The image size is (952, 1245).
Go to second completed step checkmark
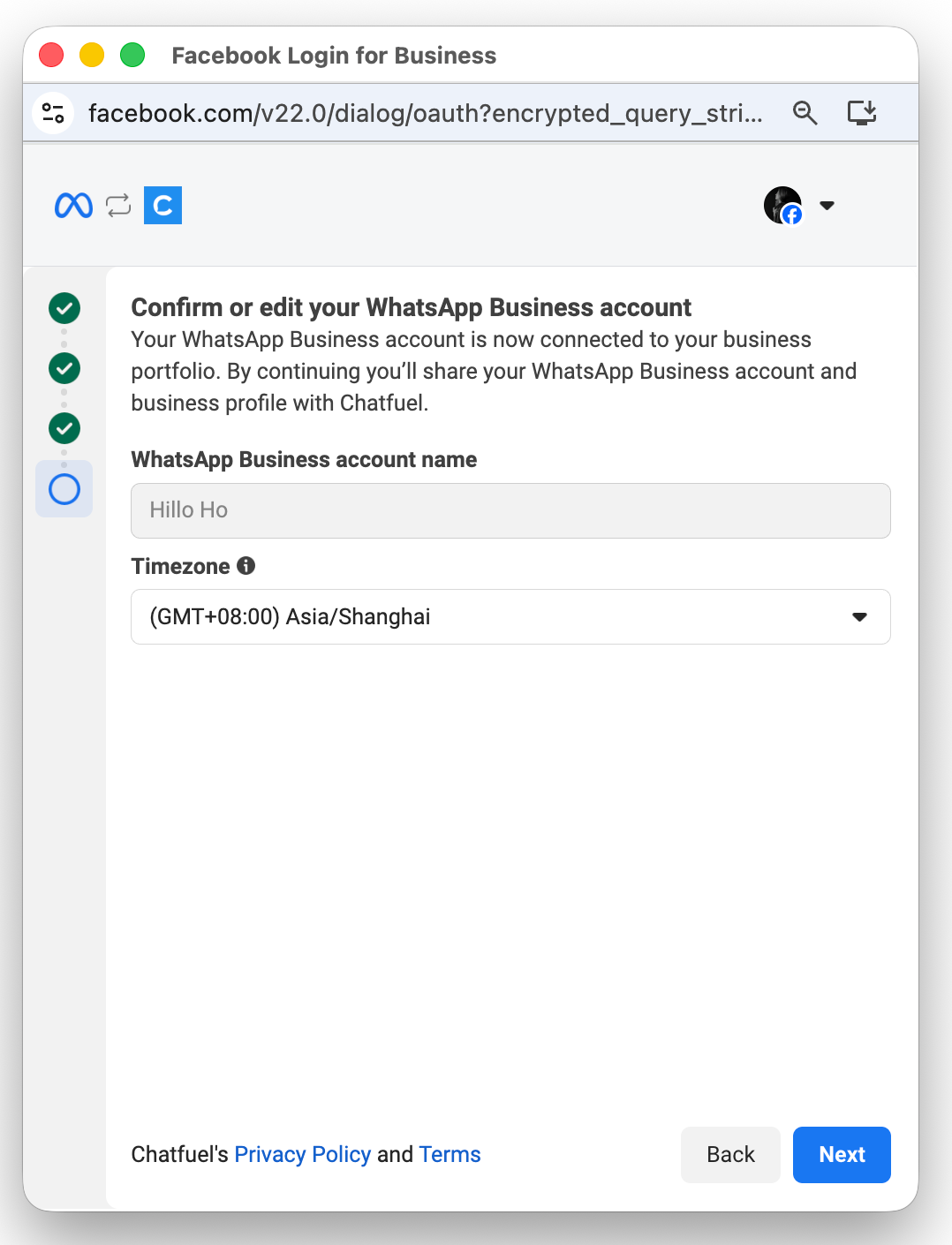(64, 368)
